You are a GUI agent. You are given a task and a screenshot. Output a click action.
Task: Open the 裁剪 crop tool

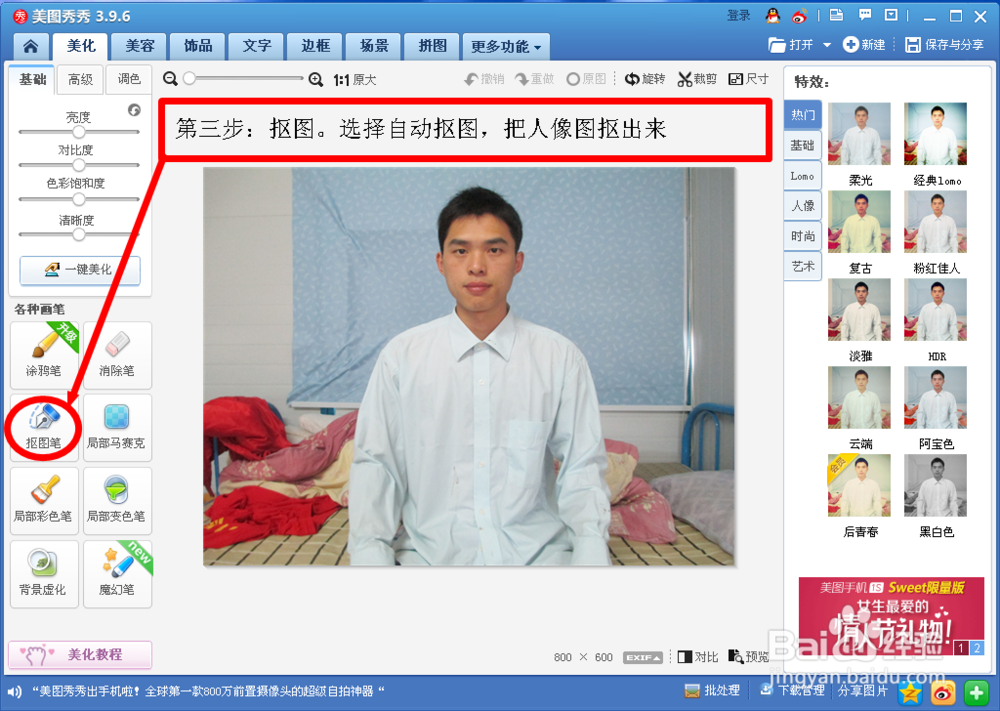[x=697, y=78]
